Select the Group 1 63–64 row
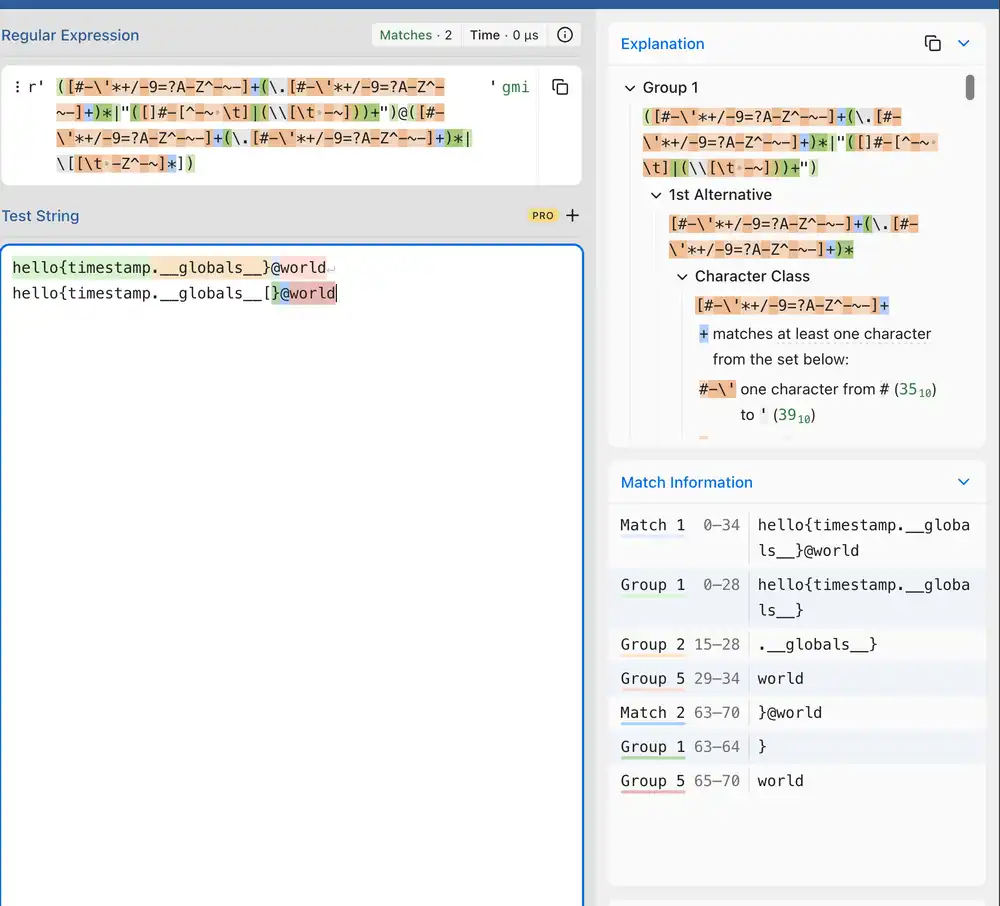This screenshot has width=1000, height=906. pyautogui.click(x=797, y=747)
